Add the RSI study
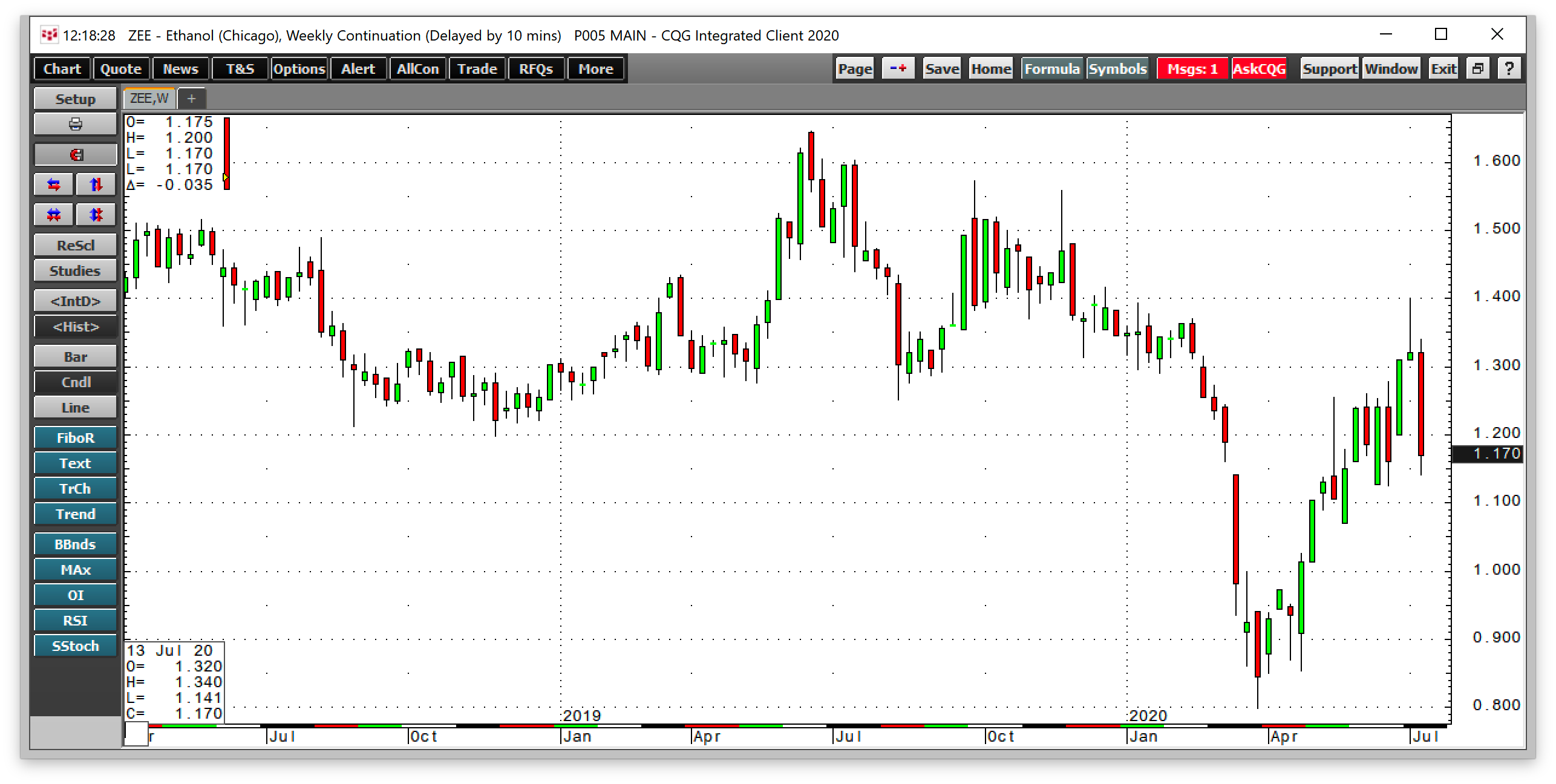1556x784 pixels. tap(75, 621)
